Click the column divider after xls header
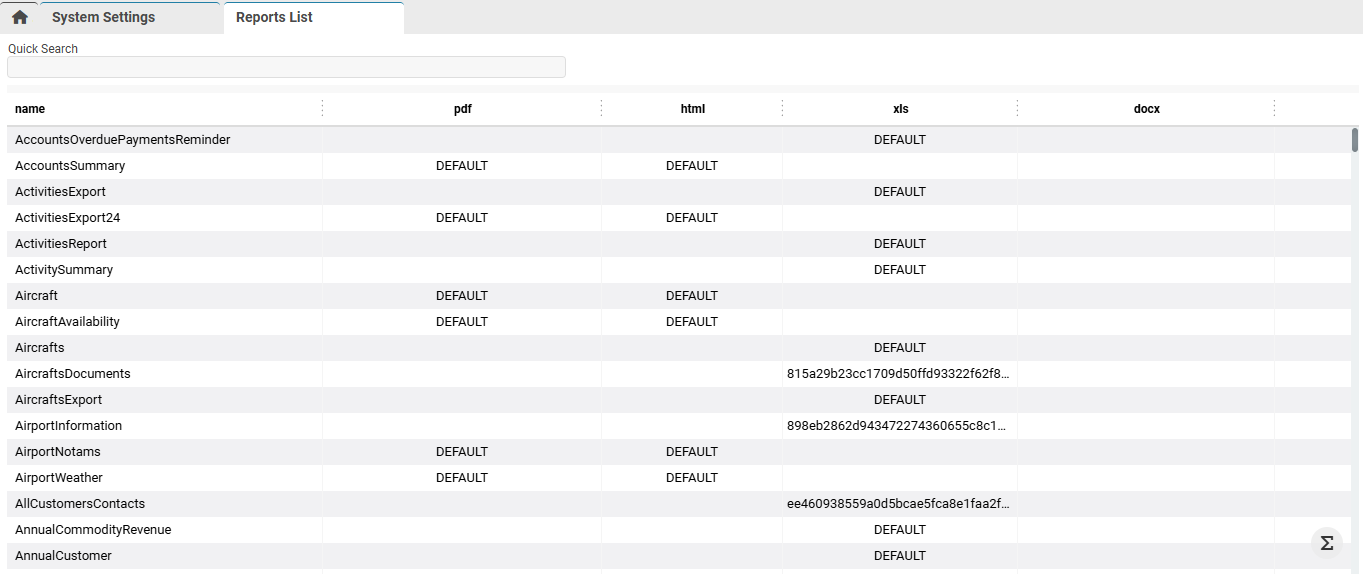The width and height of the screenshot is (1363, 574). pos(1017,109)
